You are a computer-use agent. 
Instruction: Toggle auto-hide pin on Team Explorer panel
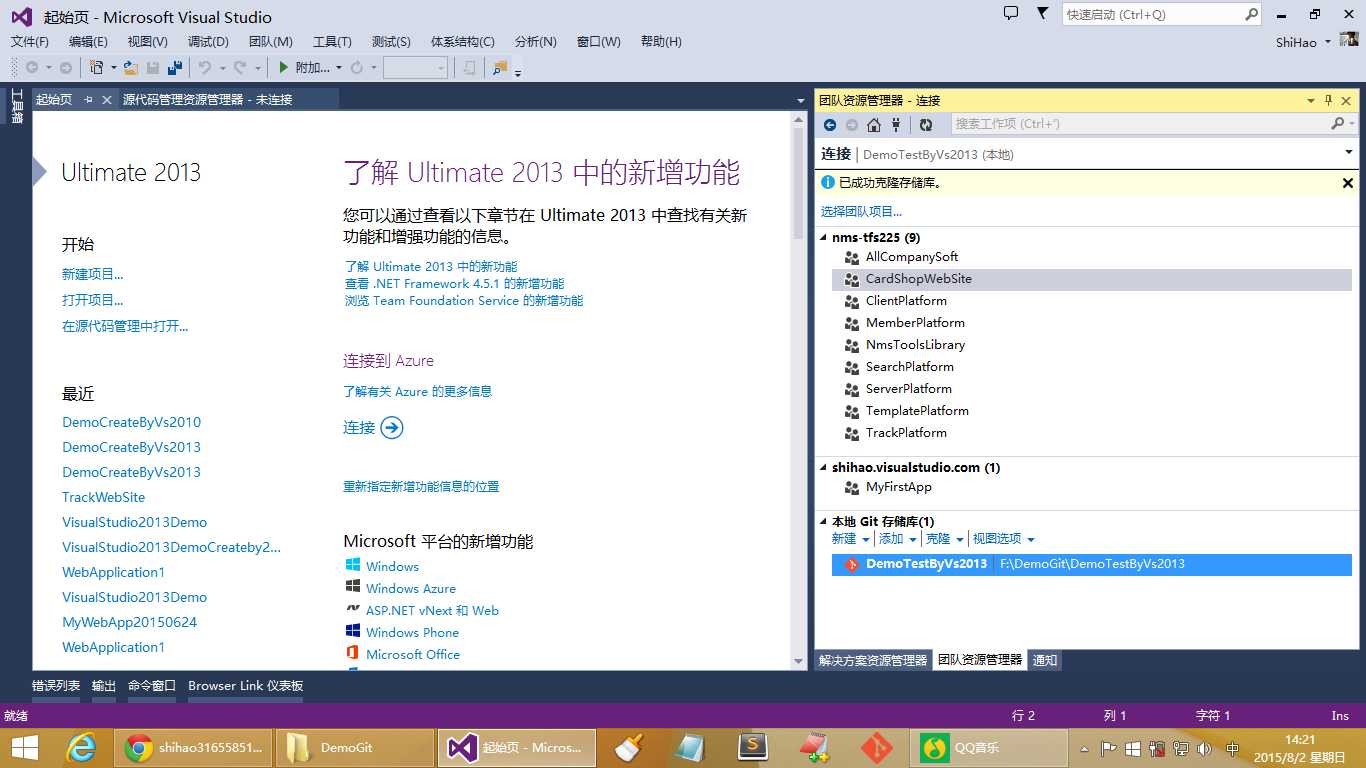pyautogui.click(x=1329, y=100)
